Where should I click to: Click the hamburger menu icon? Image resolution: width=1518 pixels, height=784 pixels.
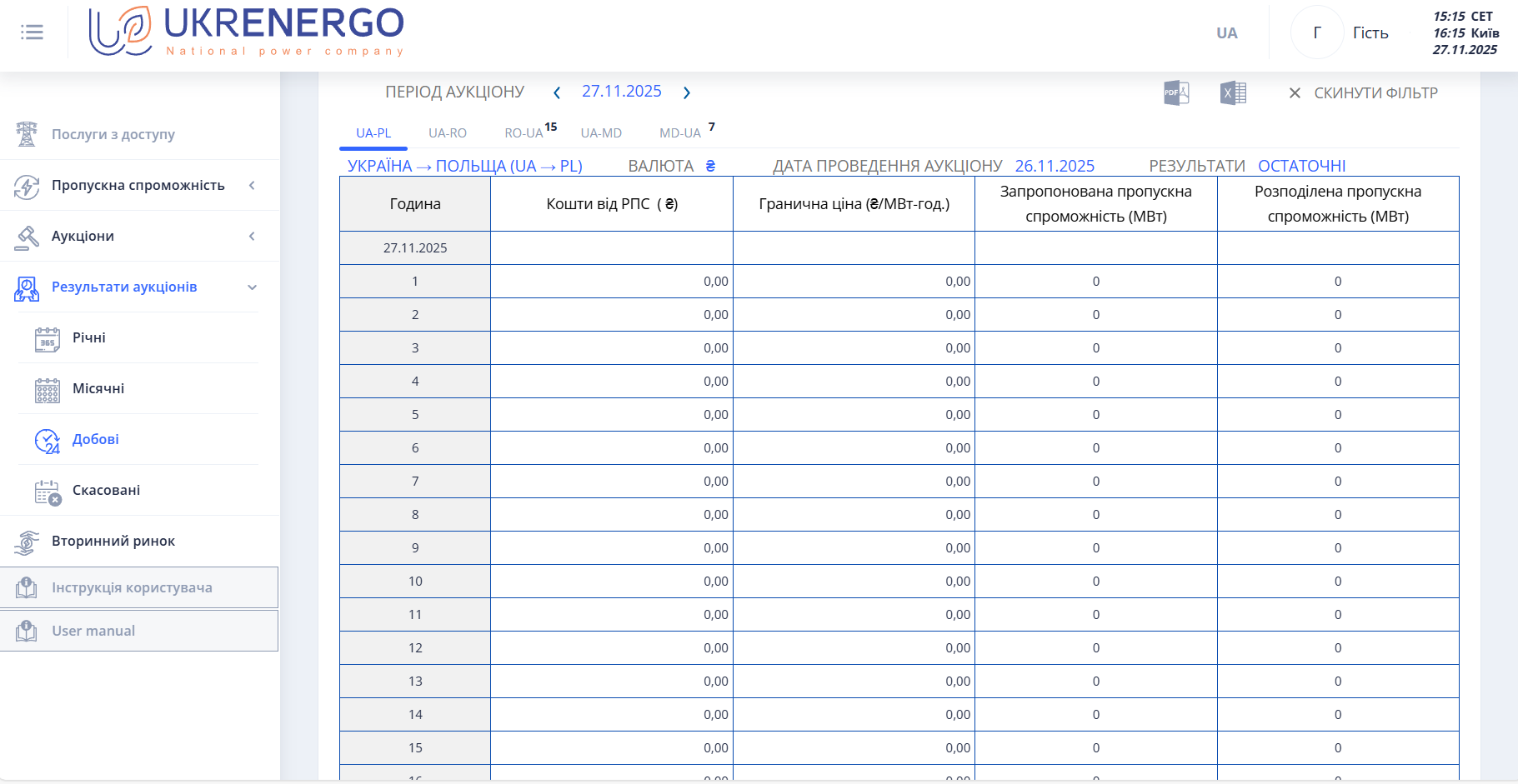click(x=32, y=32)
